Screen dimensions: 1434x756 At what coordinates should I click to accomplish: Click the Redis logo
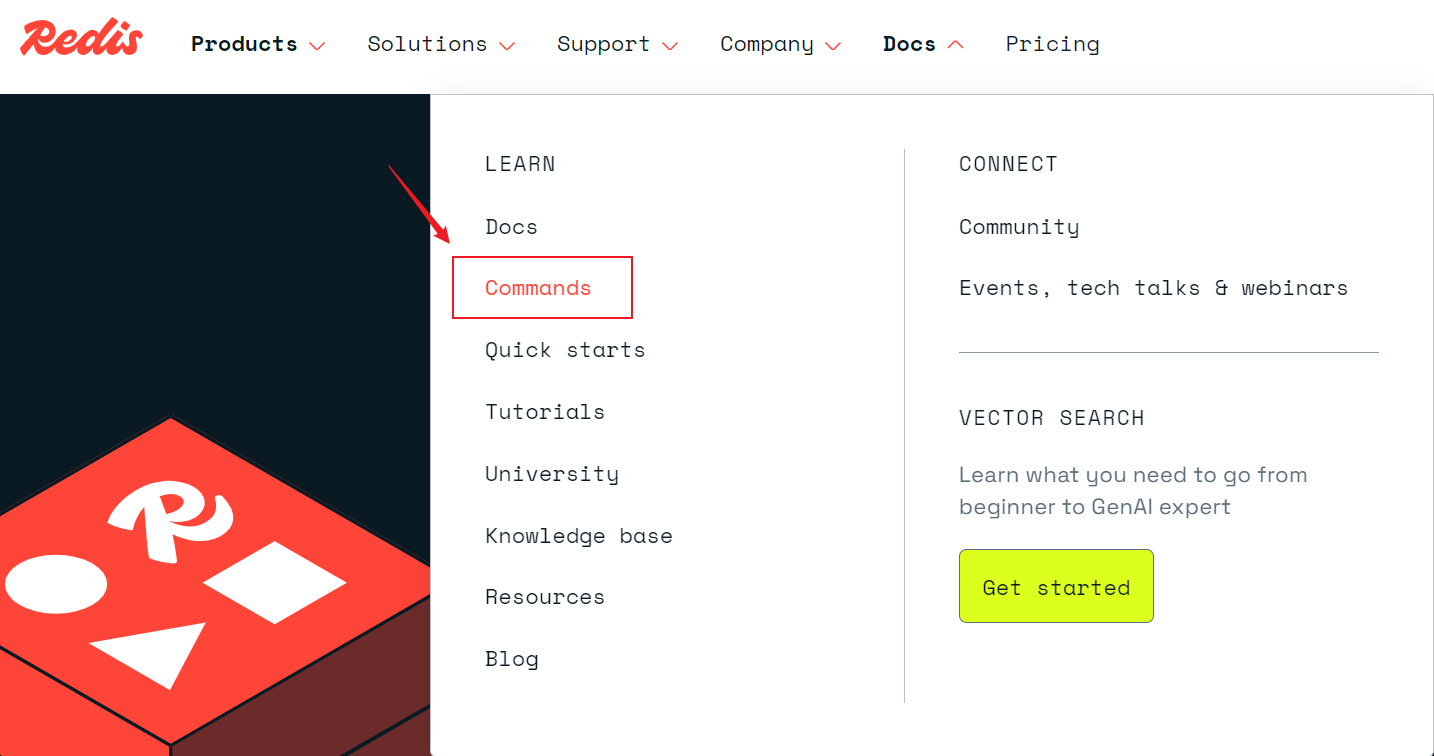(80, 37)
